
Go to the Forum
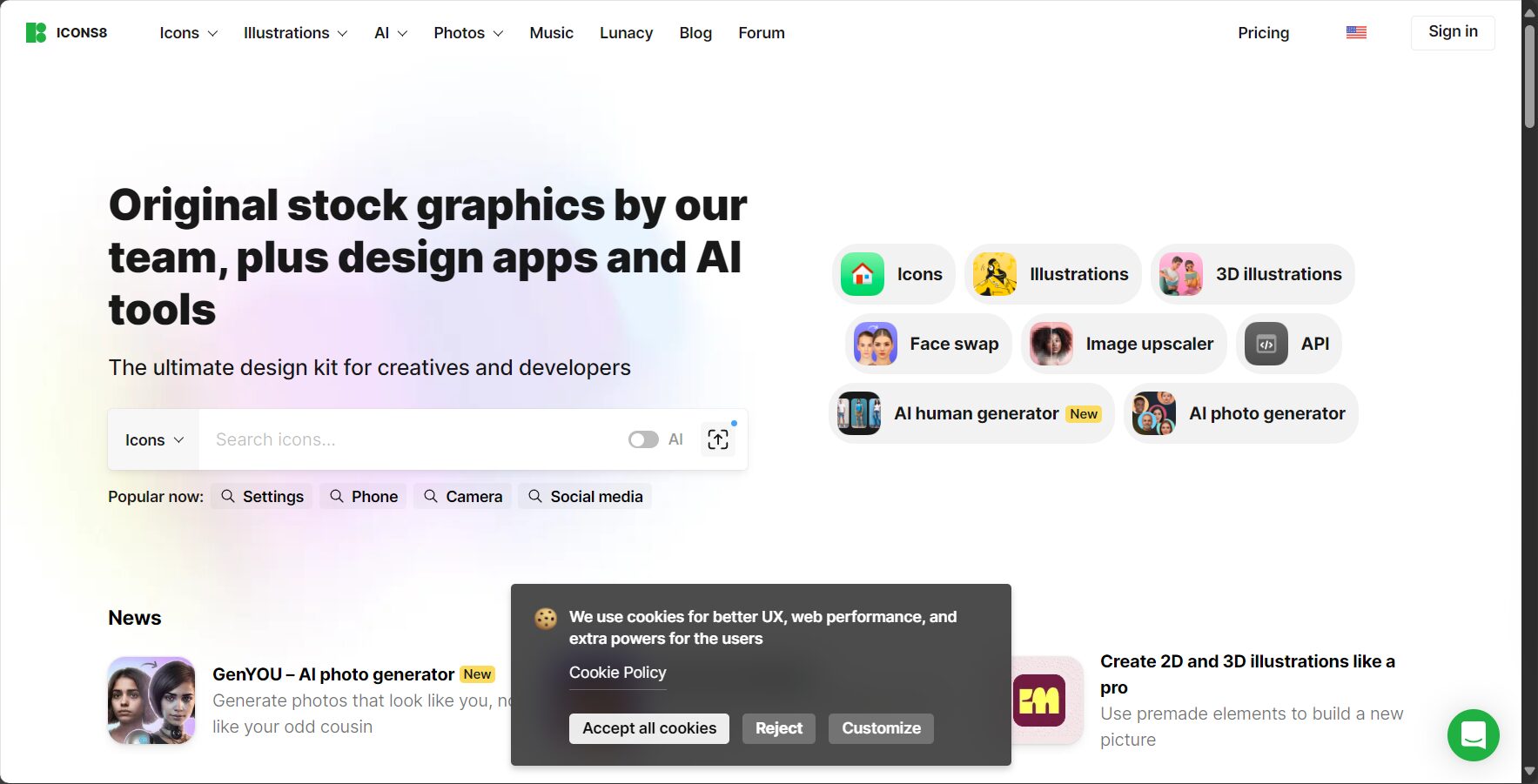(x=762, y=33)
